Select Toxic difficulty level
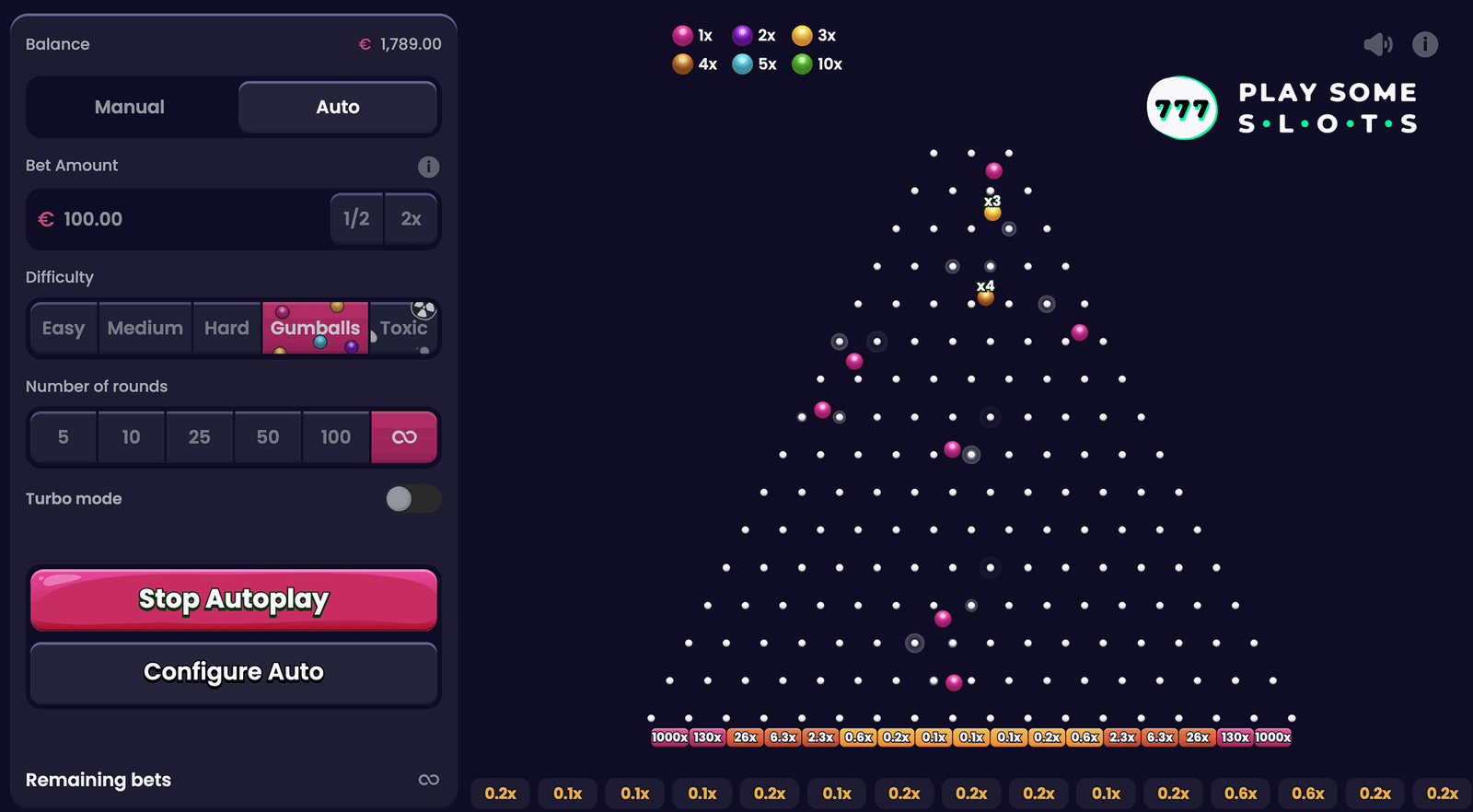The image size is (1473, 812). pyautogui.click(x=403, y=329)
